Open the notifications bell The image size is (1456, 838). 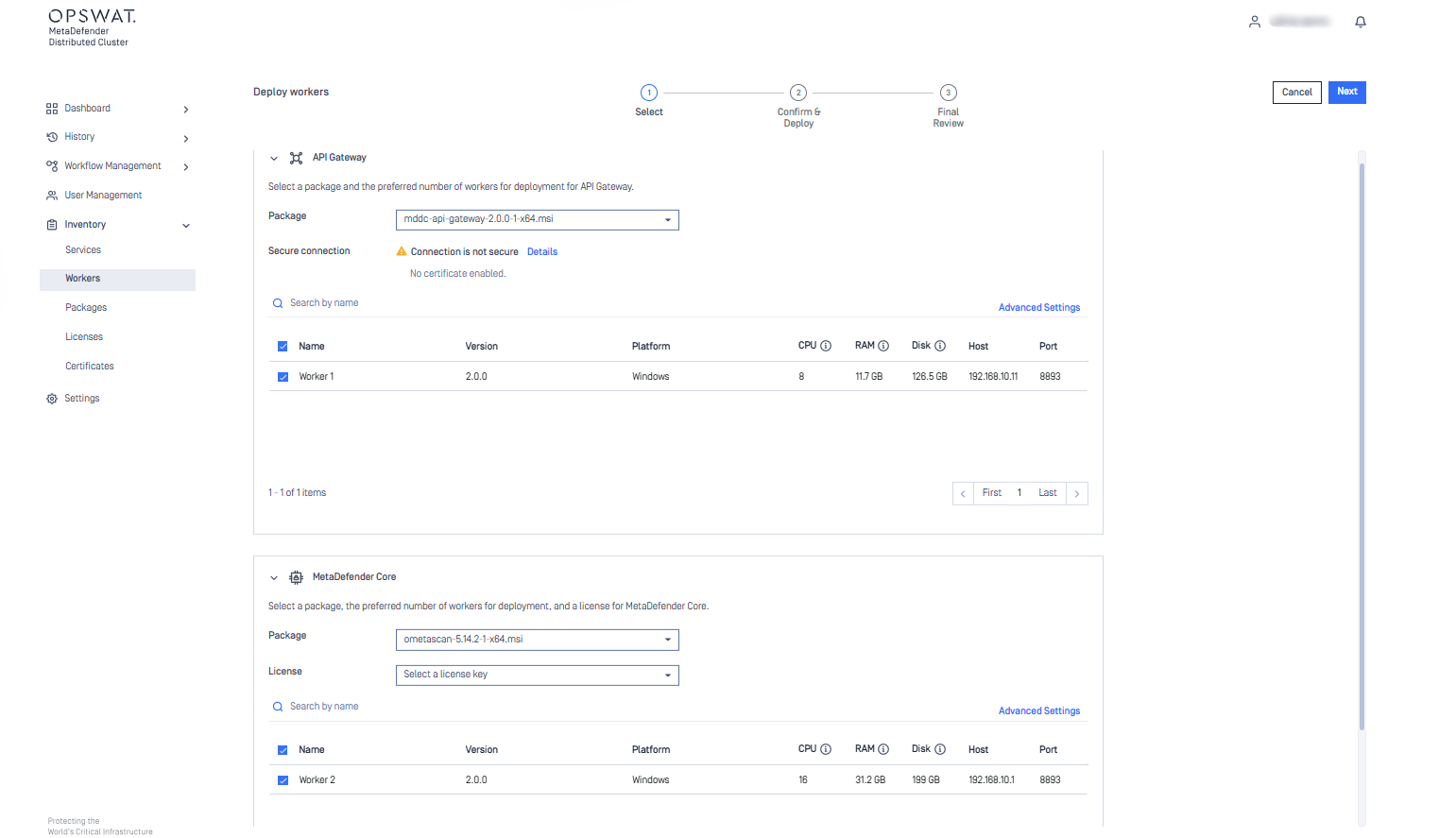[1361, 22]
